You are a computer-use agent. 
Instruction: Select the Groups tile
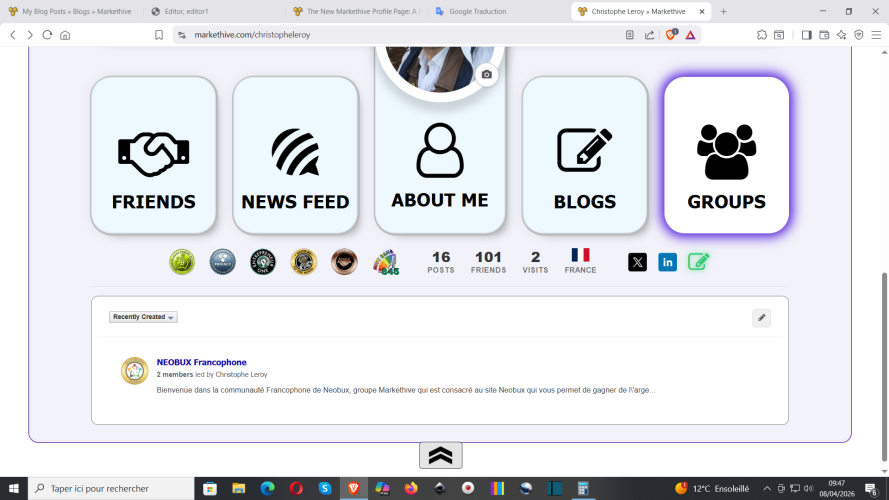pyautogui.click(x=727, y=155)
